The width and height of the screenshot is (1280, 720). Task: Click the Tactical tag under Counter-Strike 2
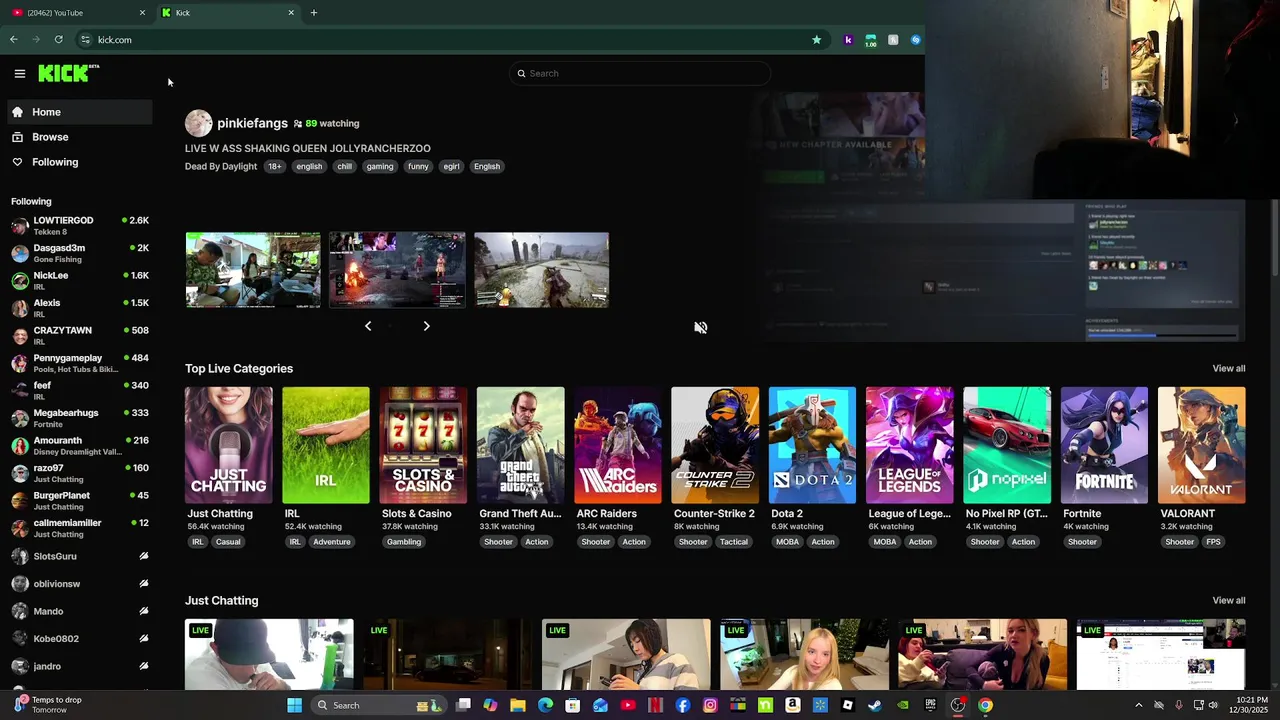pos(733,542)
